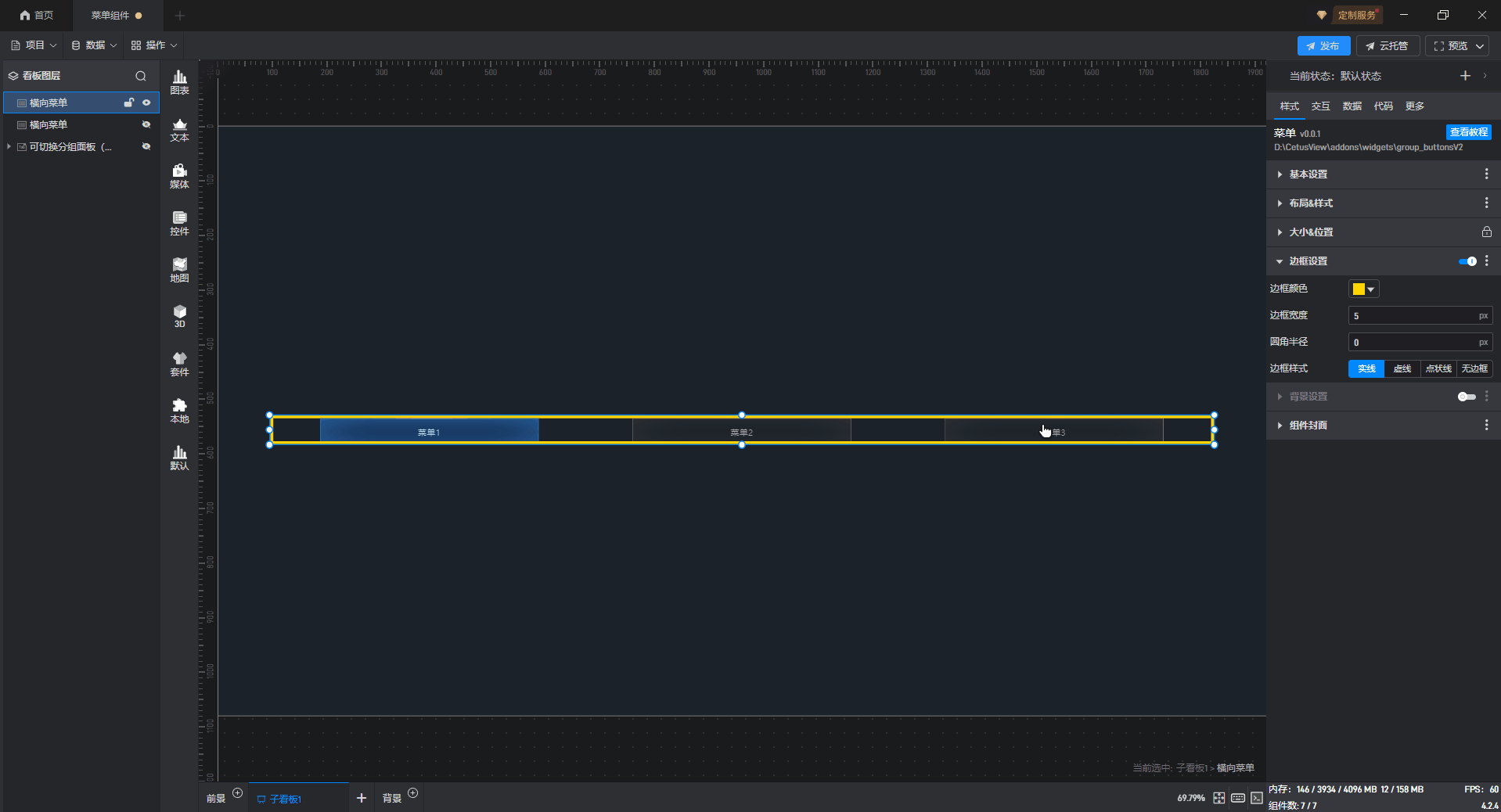Open the 媒体 component category
This screenshot has width=1501, height=812.
[x=179, y=176]
